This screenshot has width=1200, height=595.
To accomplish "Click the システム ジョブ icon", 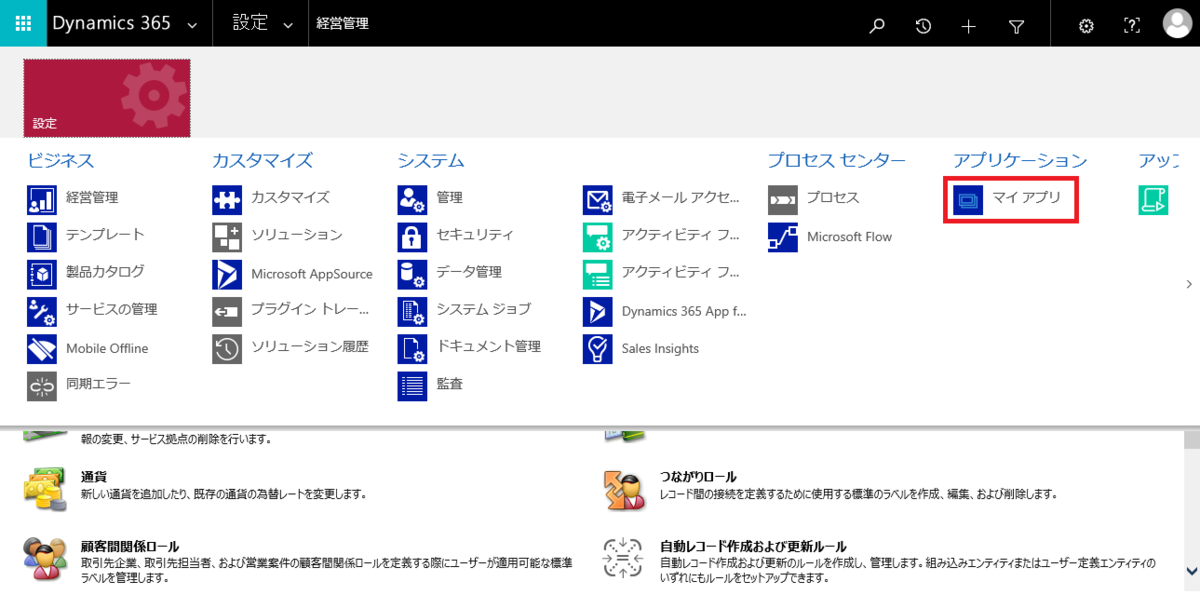I will tap(412, 312).
